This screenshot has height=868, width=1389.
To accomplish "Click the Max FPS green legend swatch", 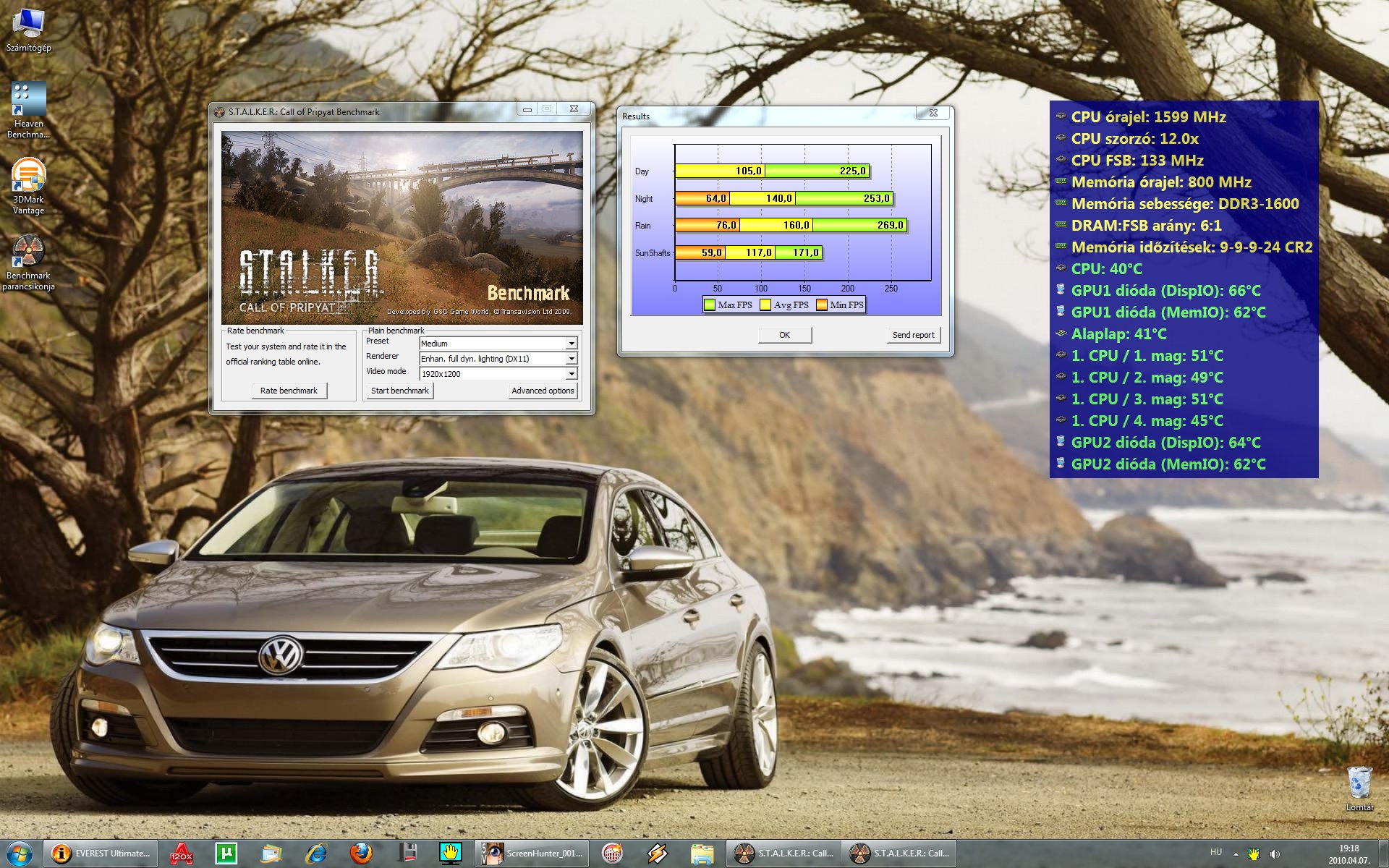I will pos(710,305).
